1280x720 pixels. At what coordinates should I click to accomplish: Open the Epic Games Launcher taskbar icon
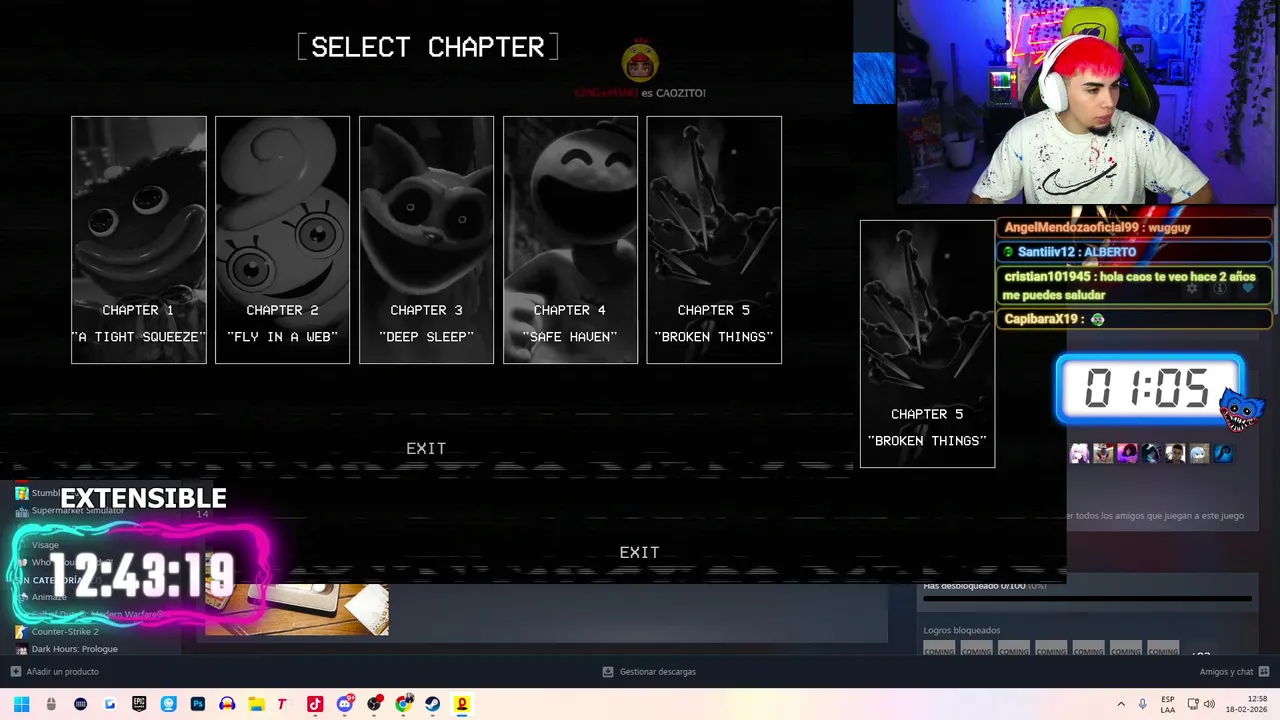[x=139, y=704]
